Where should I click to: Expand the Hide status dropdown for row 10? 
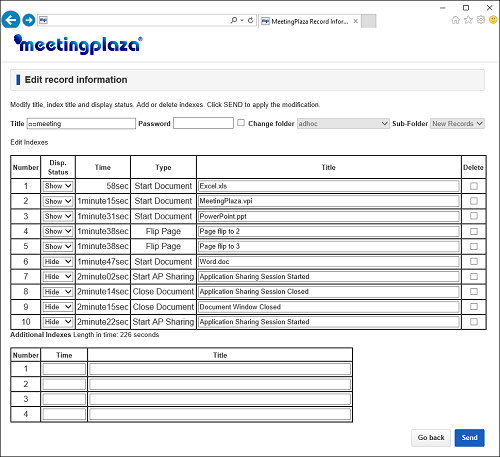[x=58, y=322]
